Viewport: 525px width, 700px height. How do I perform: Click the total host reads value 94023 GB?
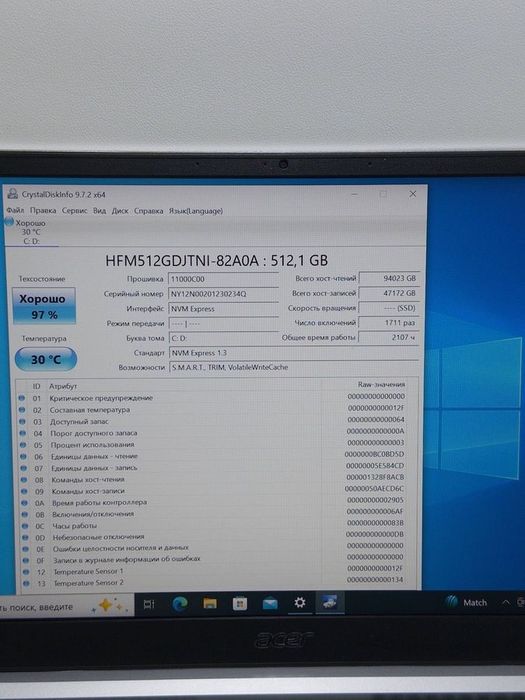pos(389,278)
